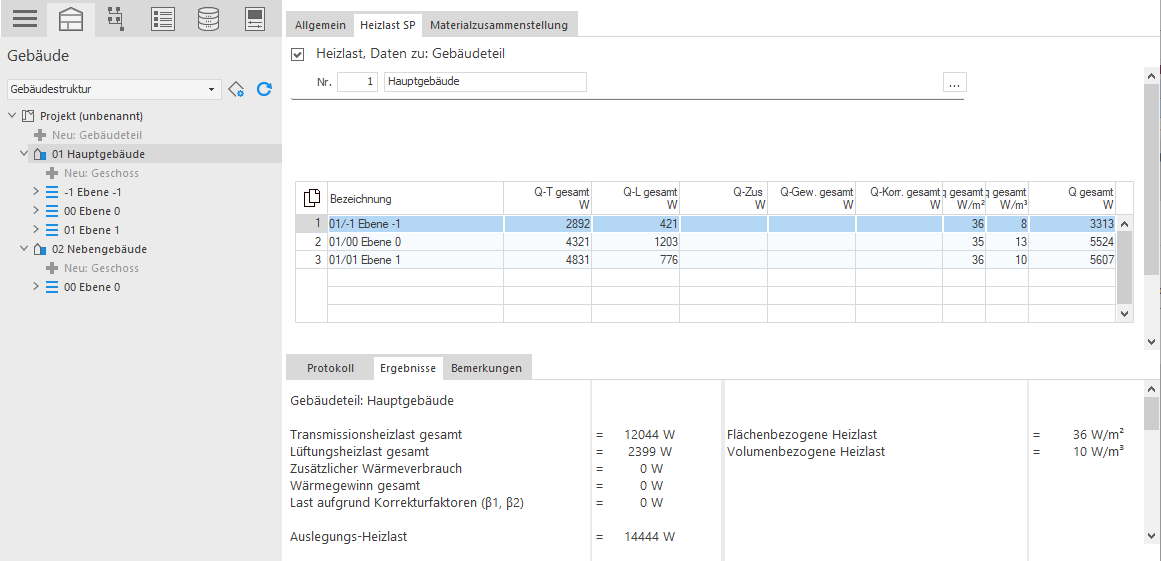Image resolution: width=1161 pixels, height=561 pixels.
Task: Select the 01 Hauptgebäude tree item
Action: (98, 154)
